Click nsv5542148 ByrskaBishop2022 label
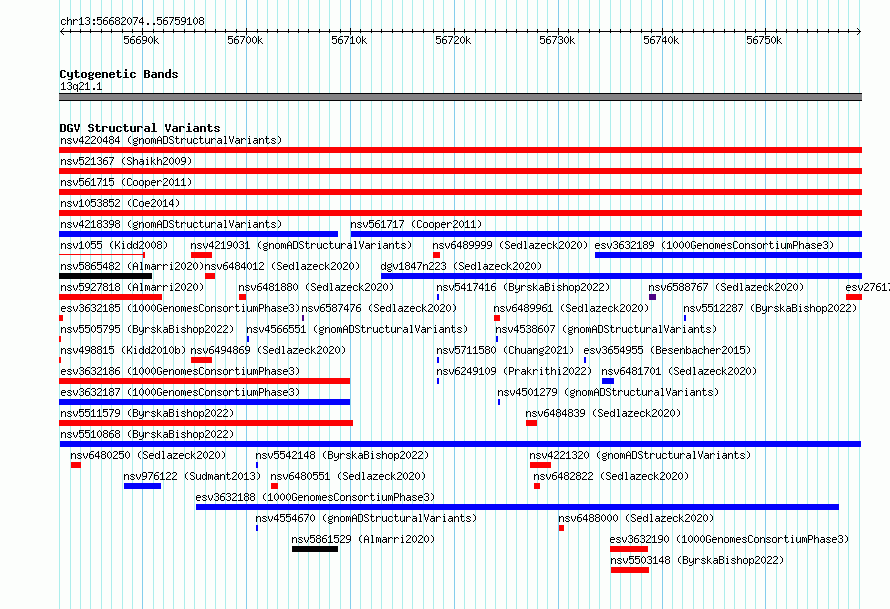This screenshot has height=609, width=890. click(342, 455)
